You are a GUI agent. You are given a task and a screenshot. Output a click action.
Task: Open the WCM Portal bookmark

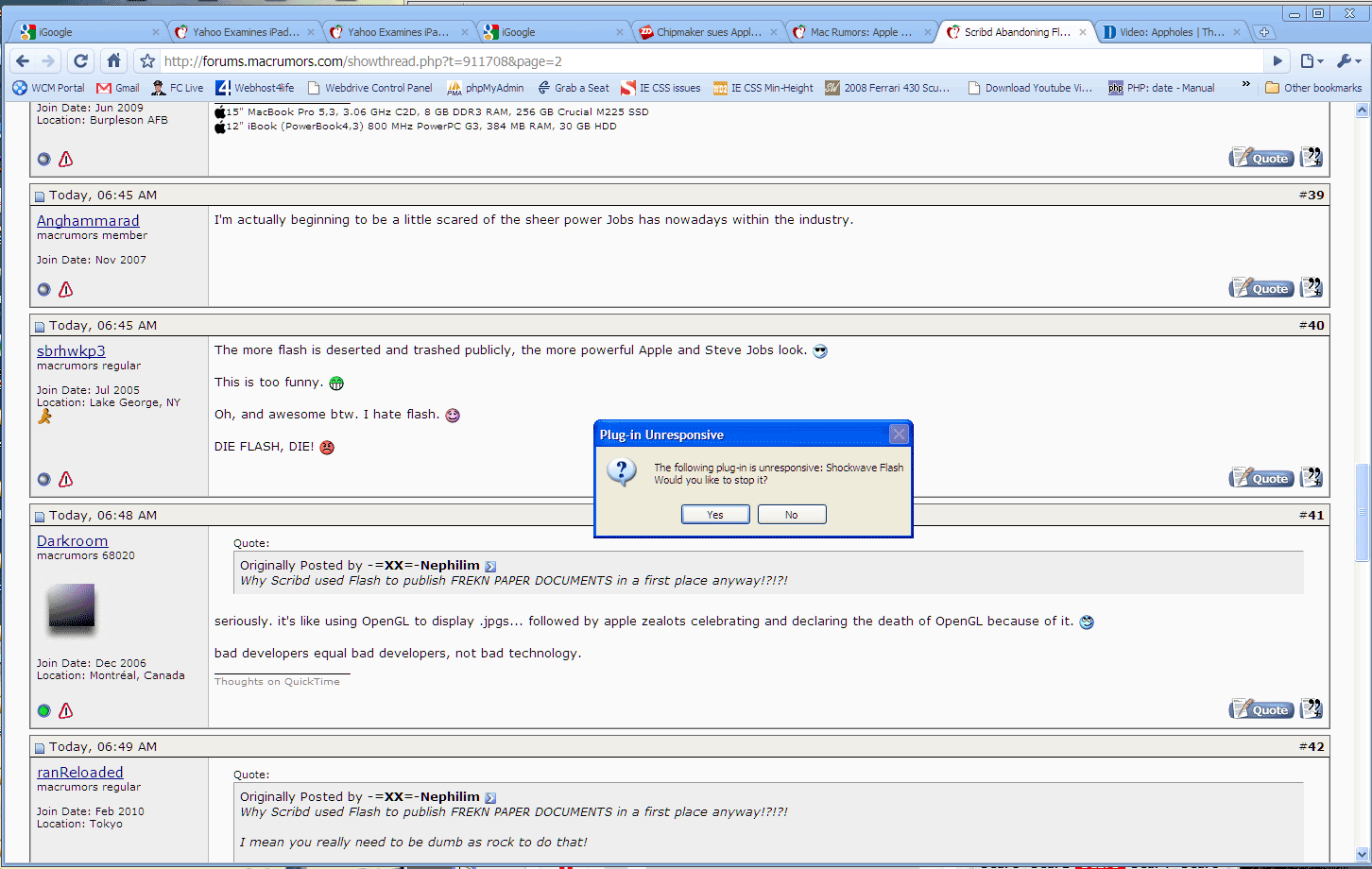coord(48,88)
